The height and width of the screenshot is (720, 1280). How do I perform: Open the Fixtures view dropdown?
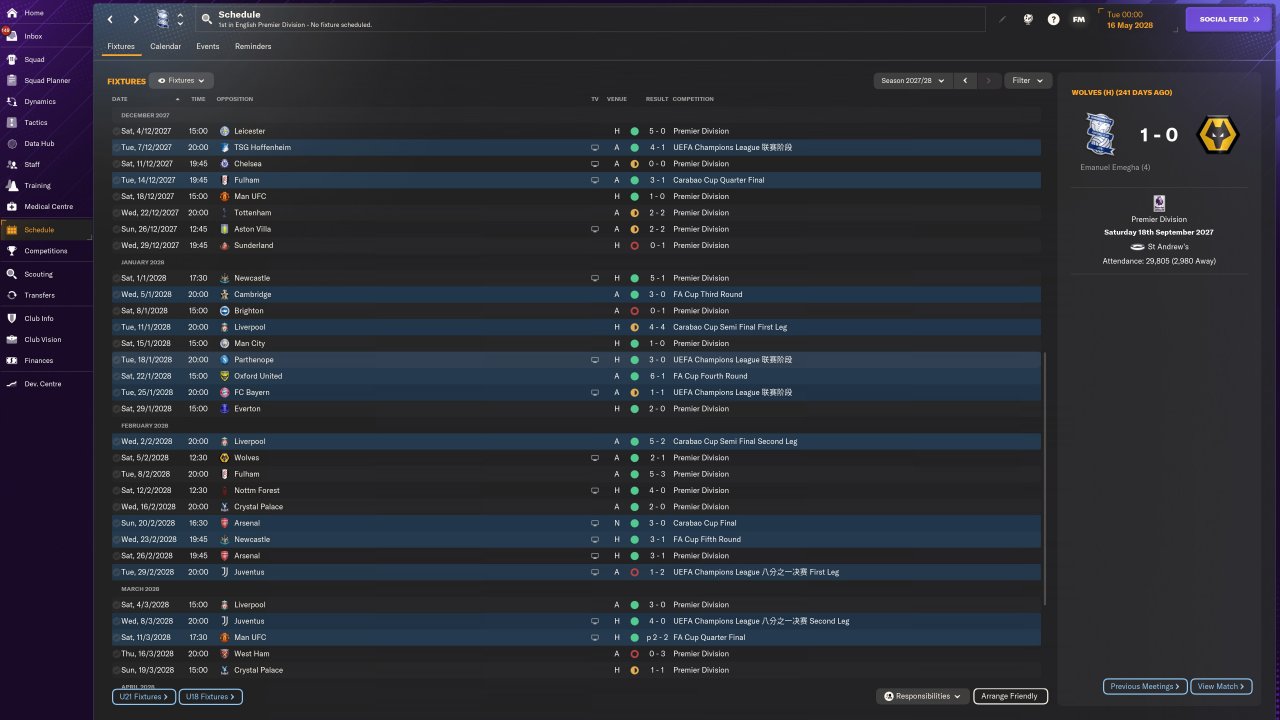(x=181, y=80)
